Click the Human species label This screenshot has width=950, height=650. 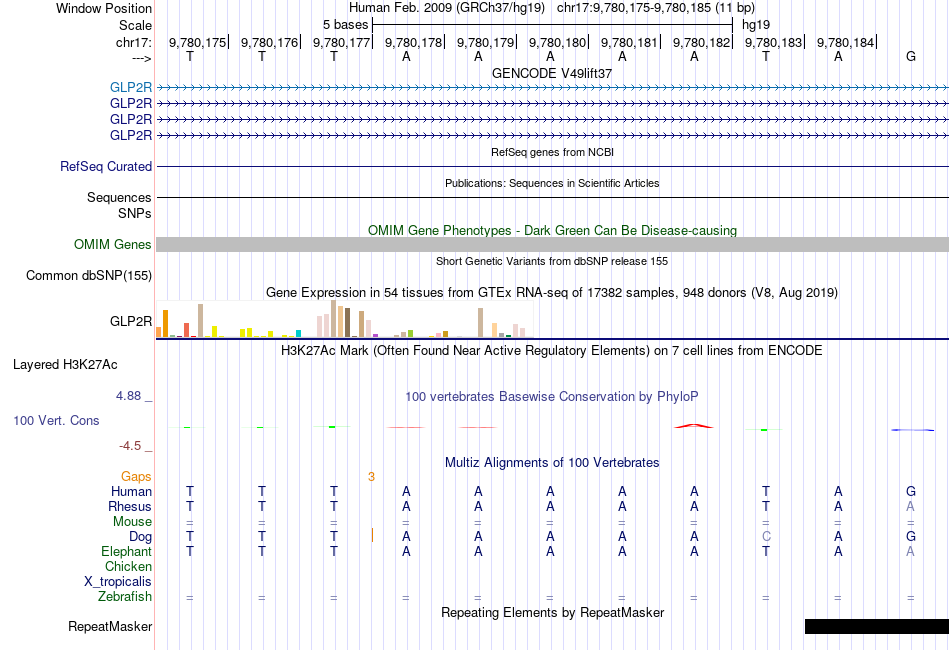coord(131,491)
